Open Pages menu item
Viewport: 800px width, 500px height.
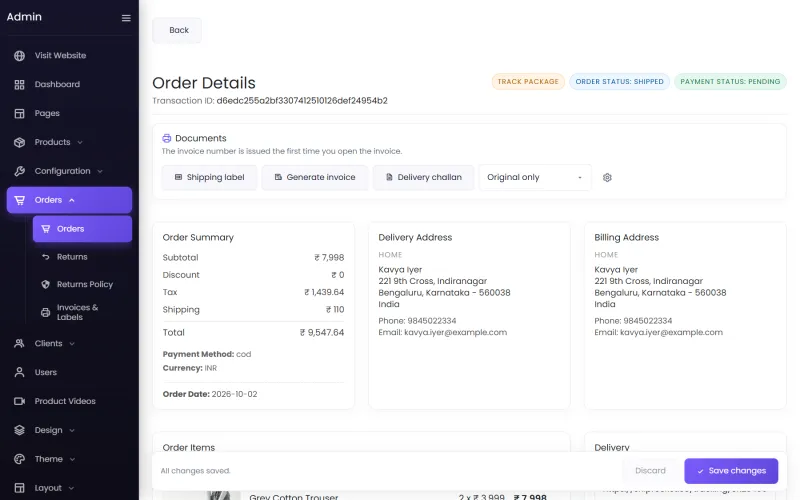click(x=69, y=113)
